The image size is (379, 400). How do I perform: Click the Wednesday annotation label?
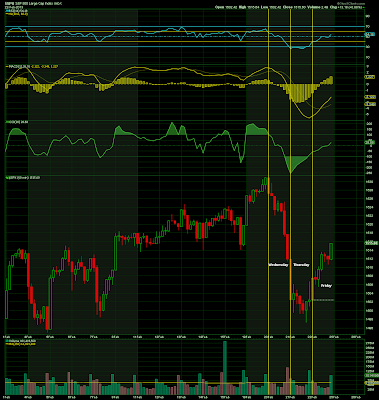278,265
